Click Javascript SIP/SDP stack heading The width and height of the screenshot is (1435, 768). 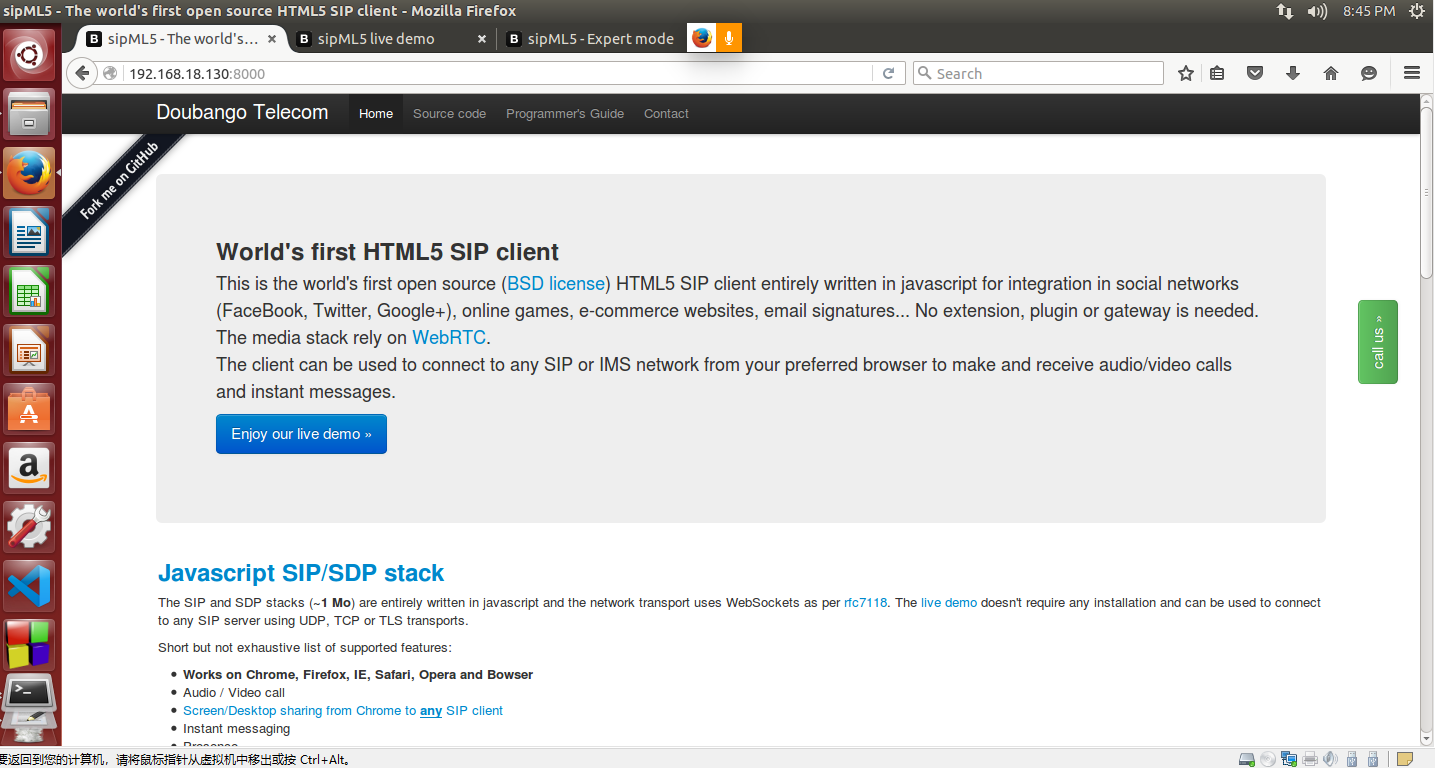point(301,573)
